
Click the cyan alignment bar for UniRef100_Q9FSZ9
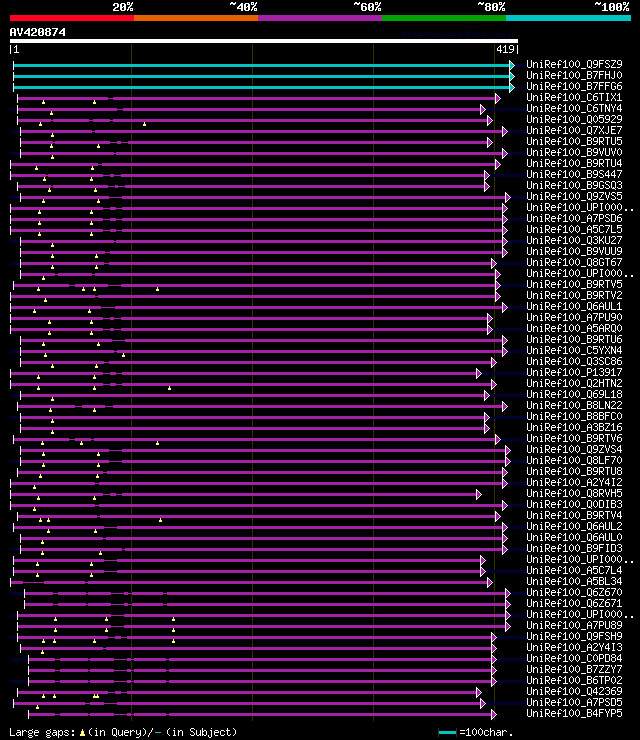click(x=263, y=65)
